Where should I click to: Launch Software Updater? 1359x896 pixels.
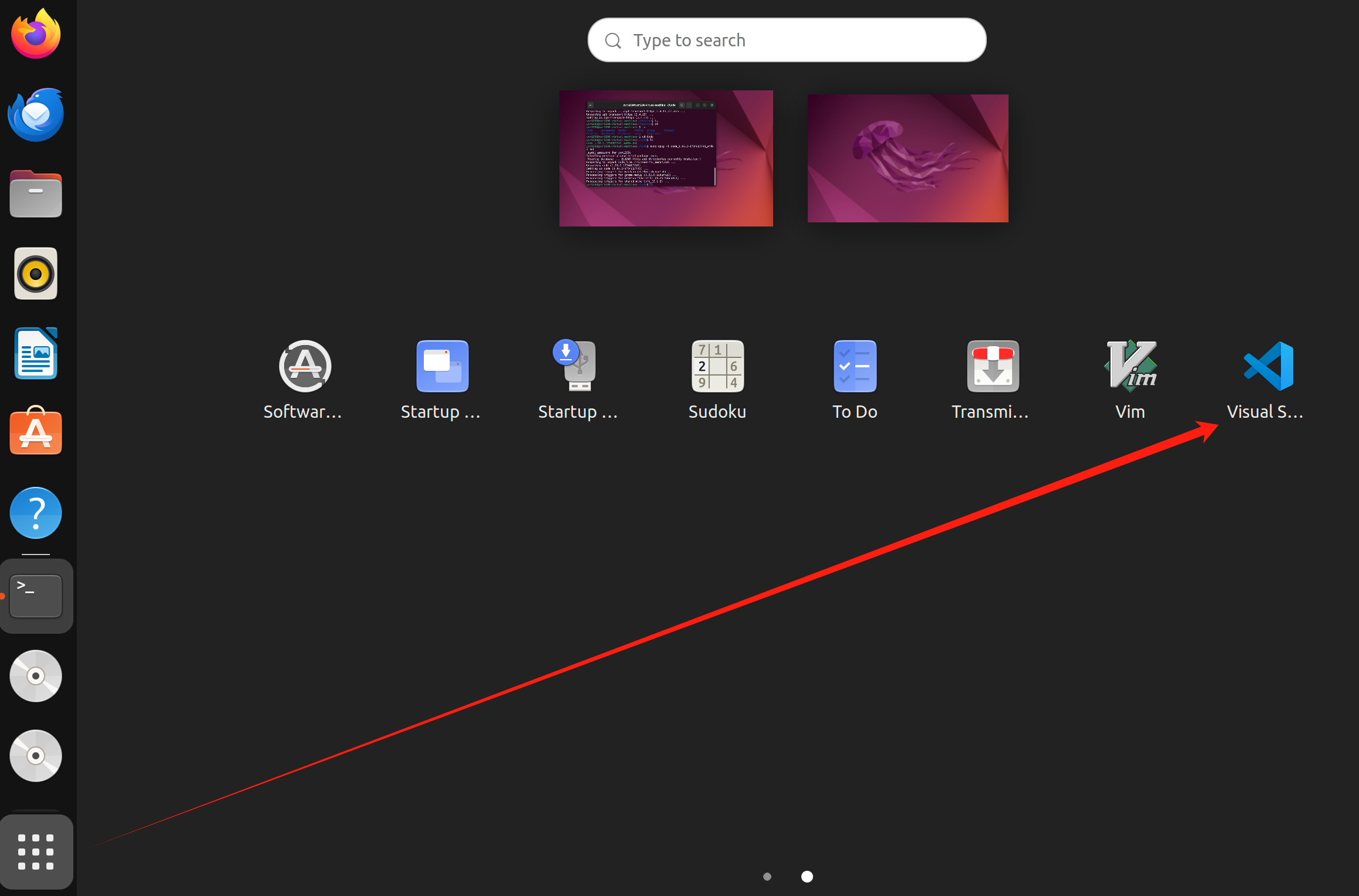[305, 367]
